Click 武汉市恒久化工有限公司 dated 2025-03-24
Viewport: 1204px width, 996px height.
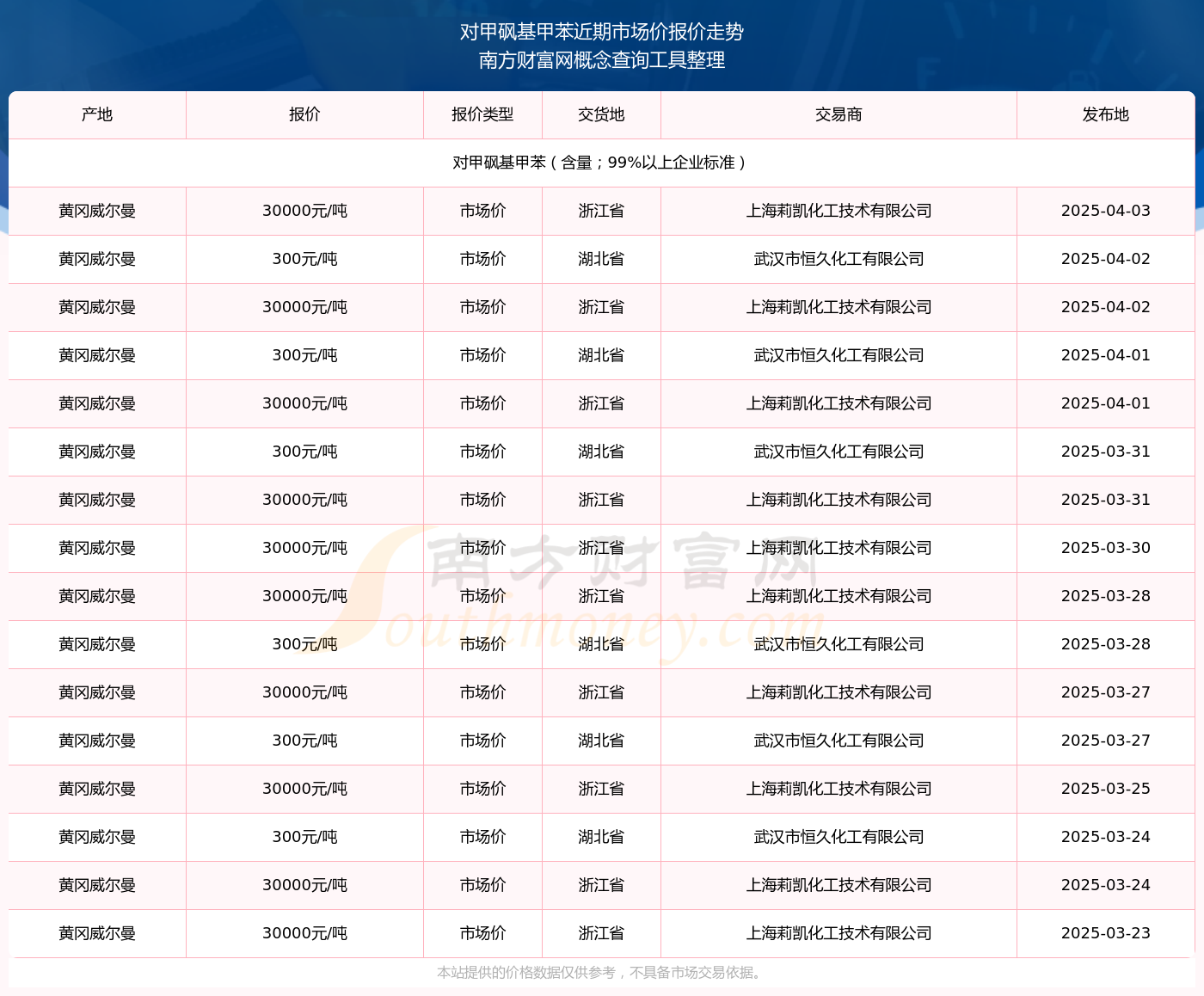click(x=838, y=837)
